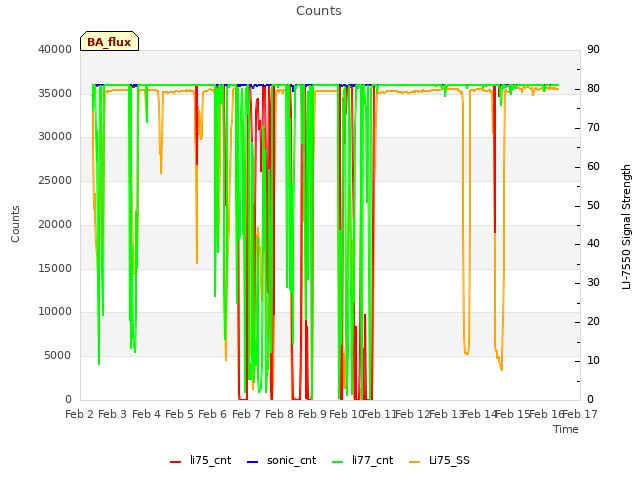
Task: Click the Counts left axis label
Action: click(x=15, y=224)
